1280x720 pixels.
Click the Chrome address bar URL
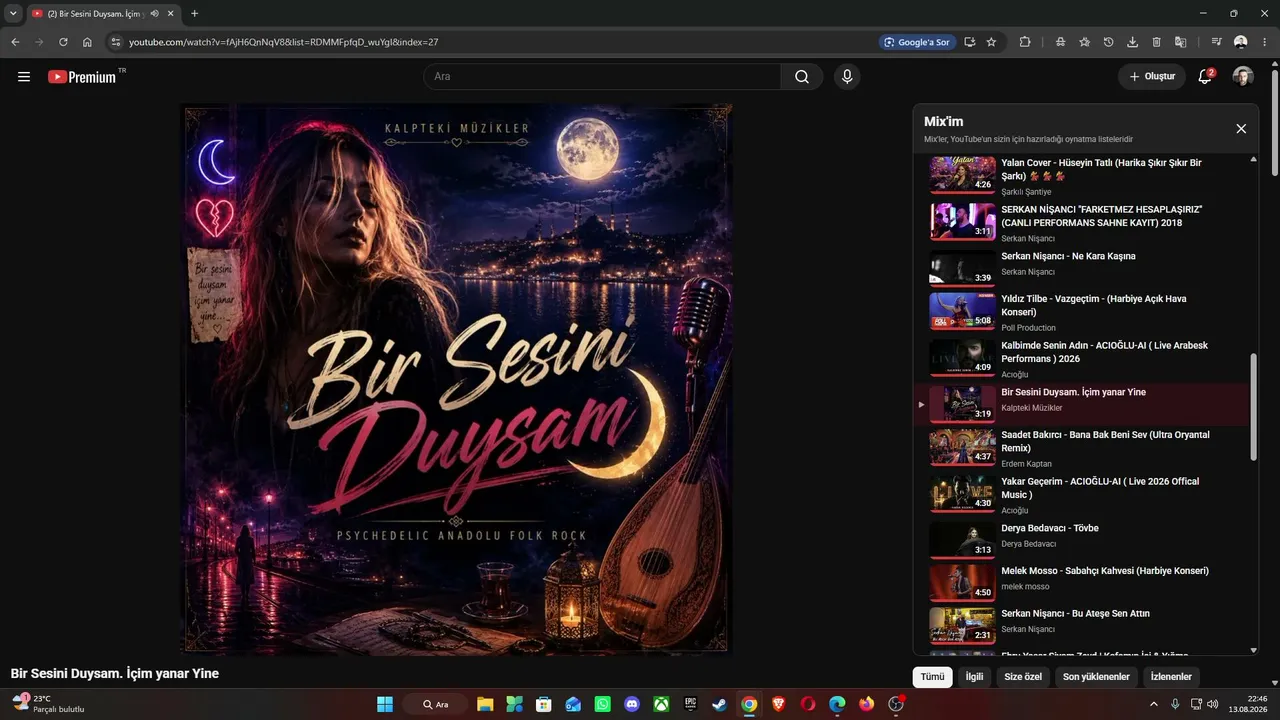click(x=284, y=42)
